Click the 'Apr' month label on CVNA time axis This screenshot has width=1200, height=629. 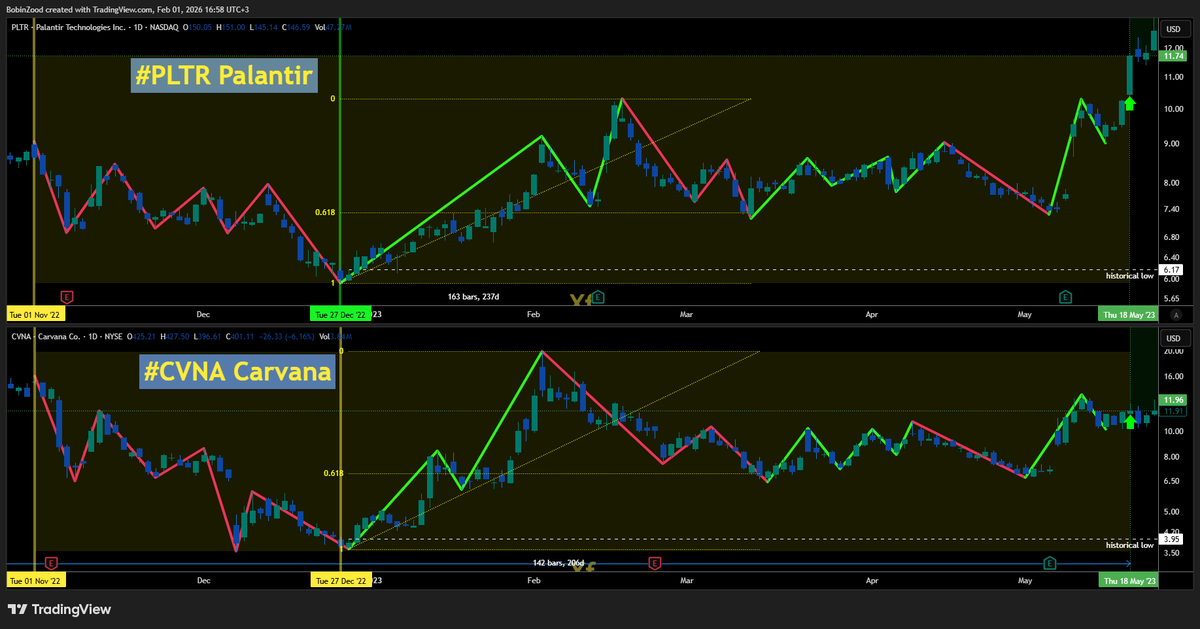pos(872,580)
